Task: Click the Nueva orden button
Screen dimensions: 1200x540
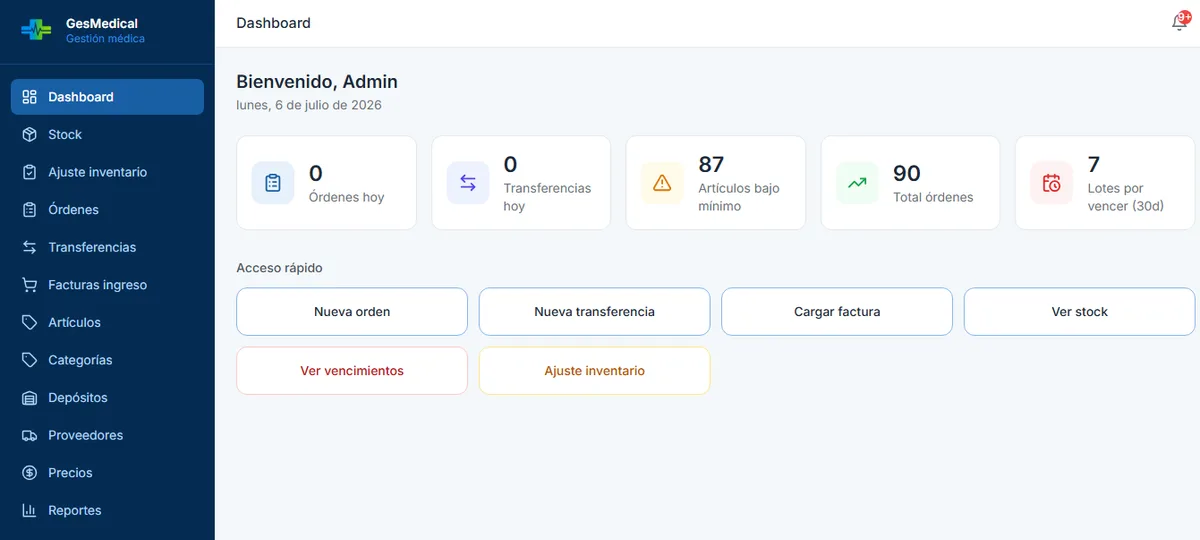Action: point(352,312)
